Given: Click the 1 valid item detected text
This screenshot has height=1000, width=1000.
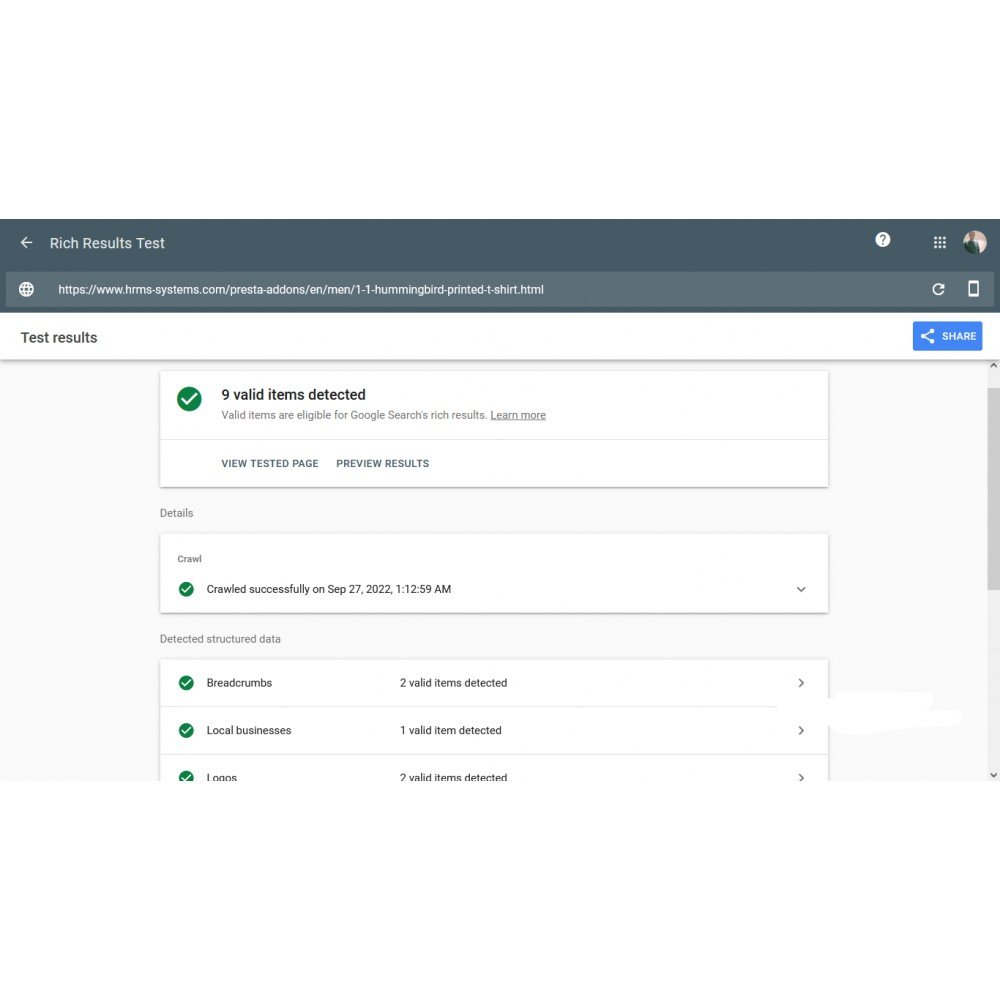Looking at the screenshot, I should coord(451,730).
